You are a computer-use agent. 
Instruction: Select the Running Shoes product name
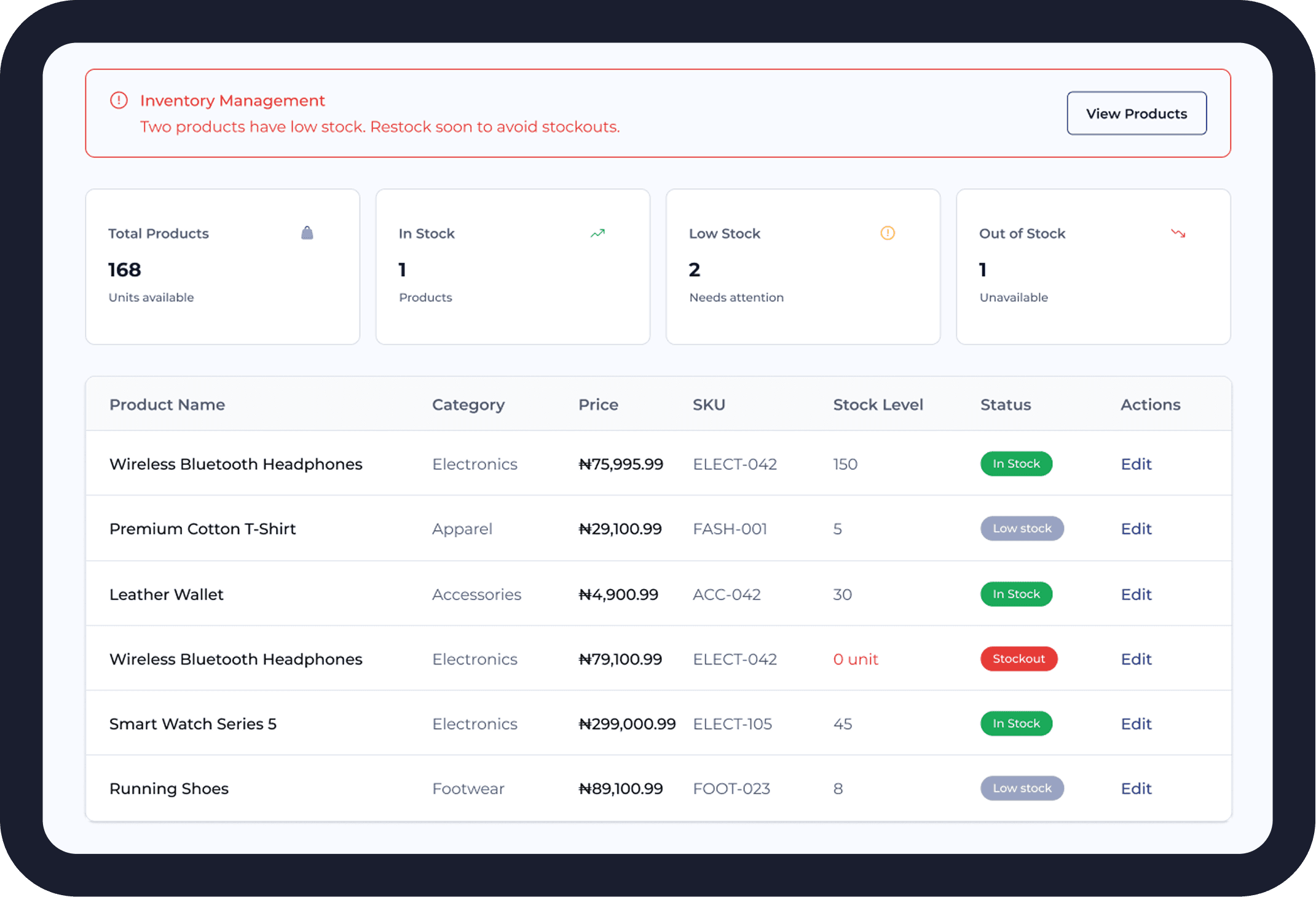coord(169,788)
